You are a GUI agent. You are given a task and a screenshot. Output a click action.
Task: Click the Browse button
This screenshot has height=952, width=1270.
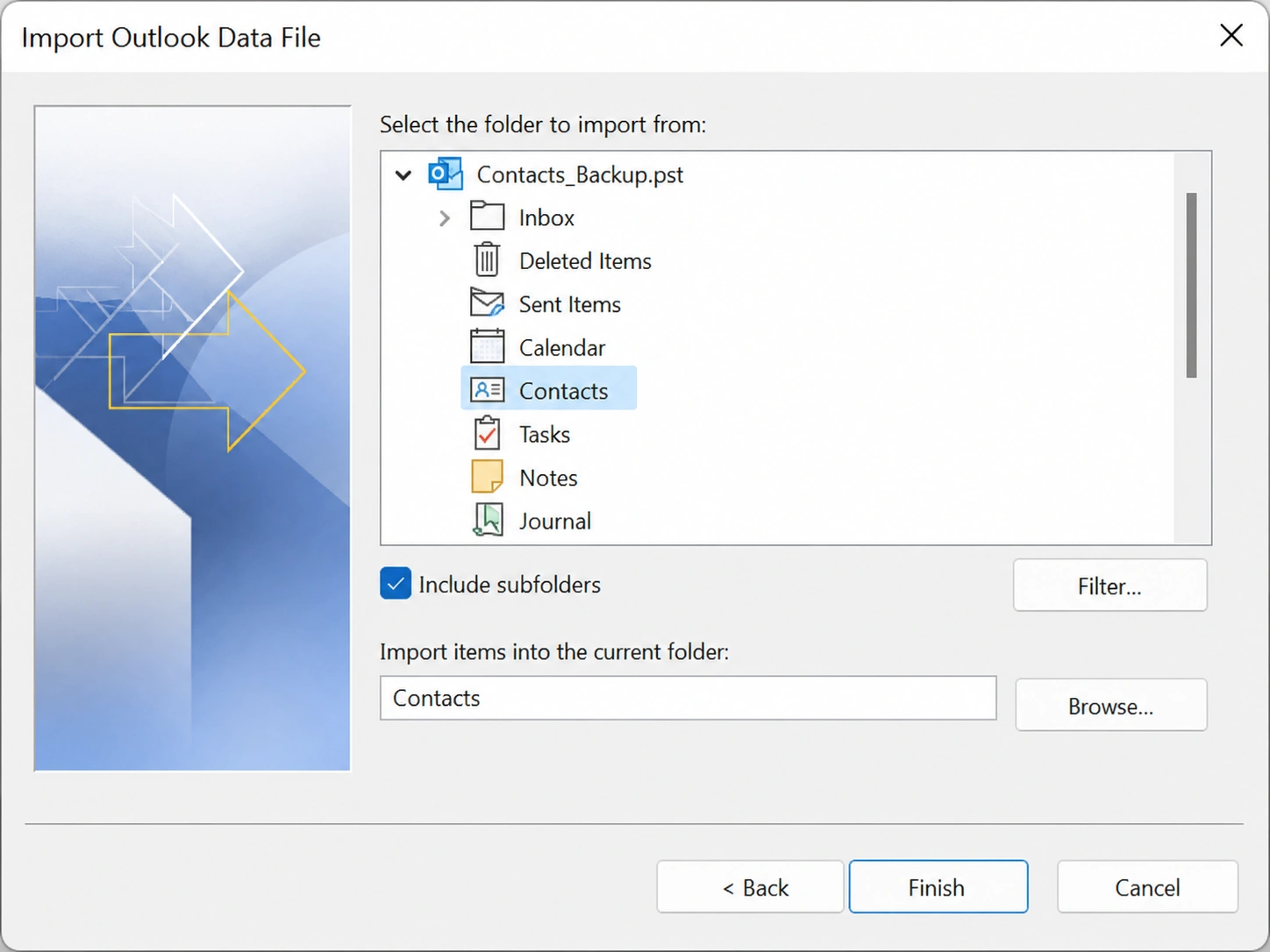[1111, 706]
